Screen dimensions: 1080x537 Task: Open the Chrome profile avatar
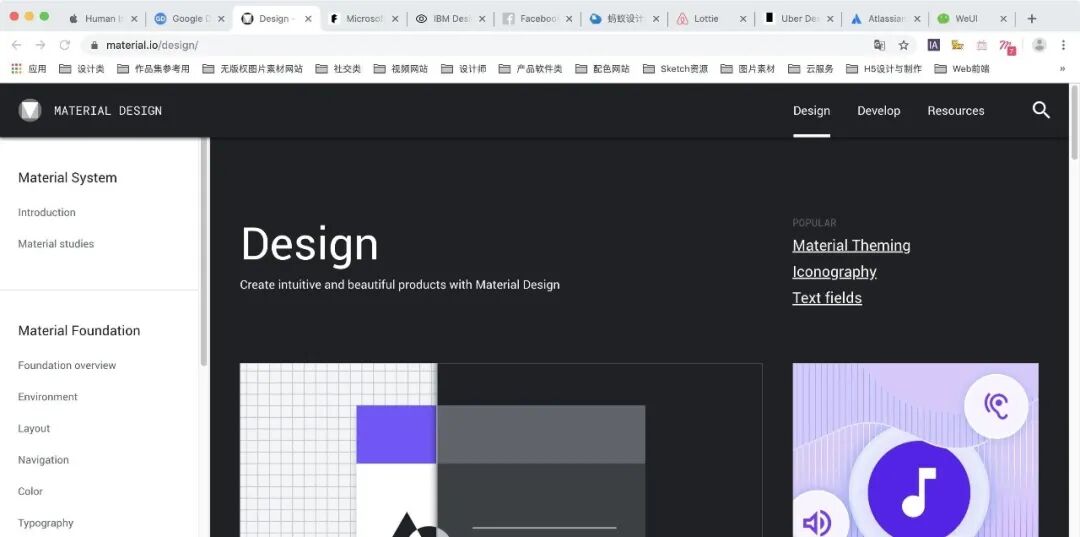tap(1039, 45)
